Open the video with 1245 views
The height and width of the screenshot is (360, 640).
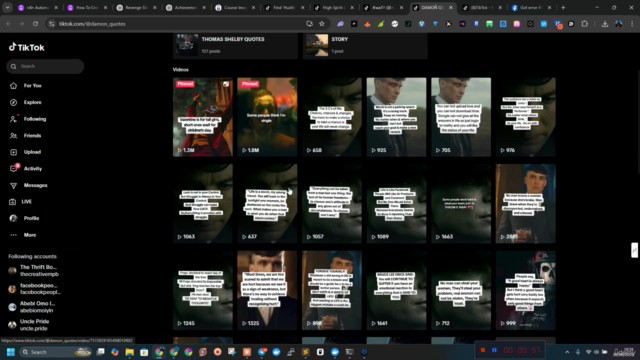point(203,290)
